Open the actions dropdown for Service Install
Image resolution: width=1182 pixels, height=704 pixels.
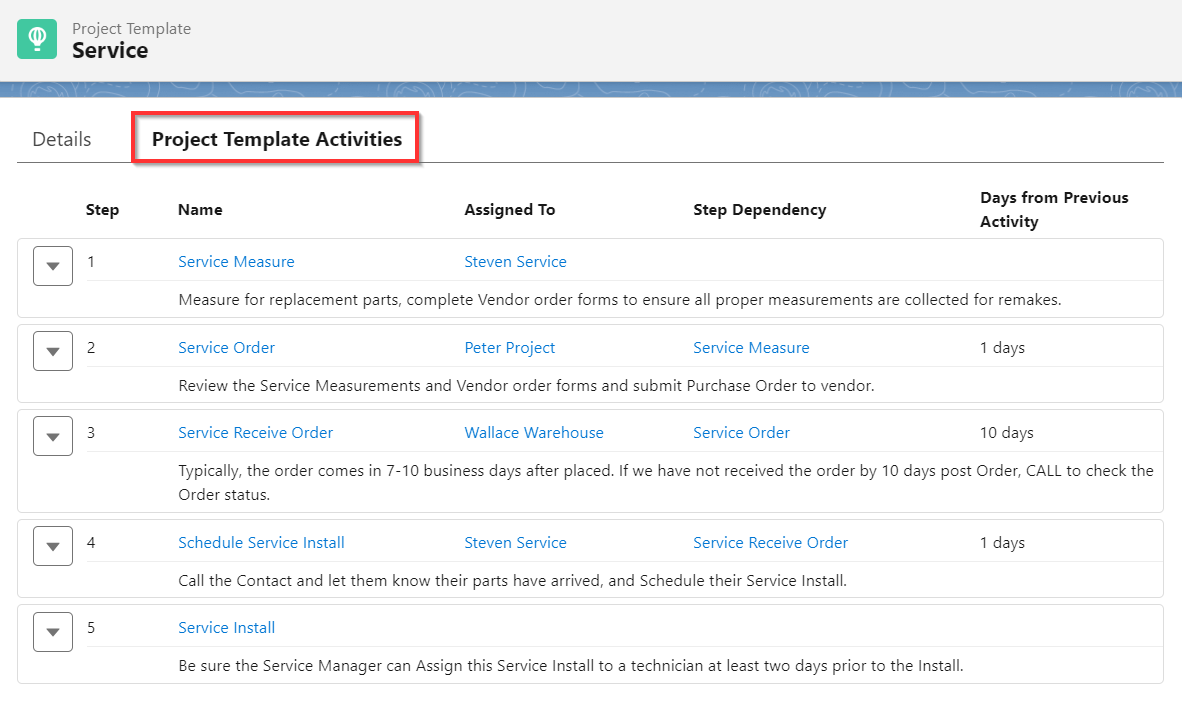pos(52,631)
